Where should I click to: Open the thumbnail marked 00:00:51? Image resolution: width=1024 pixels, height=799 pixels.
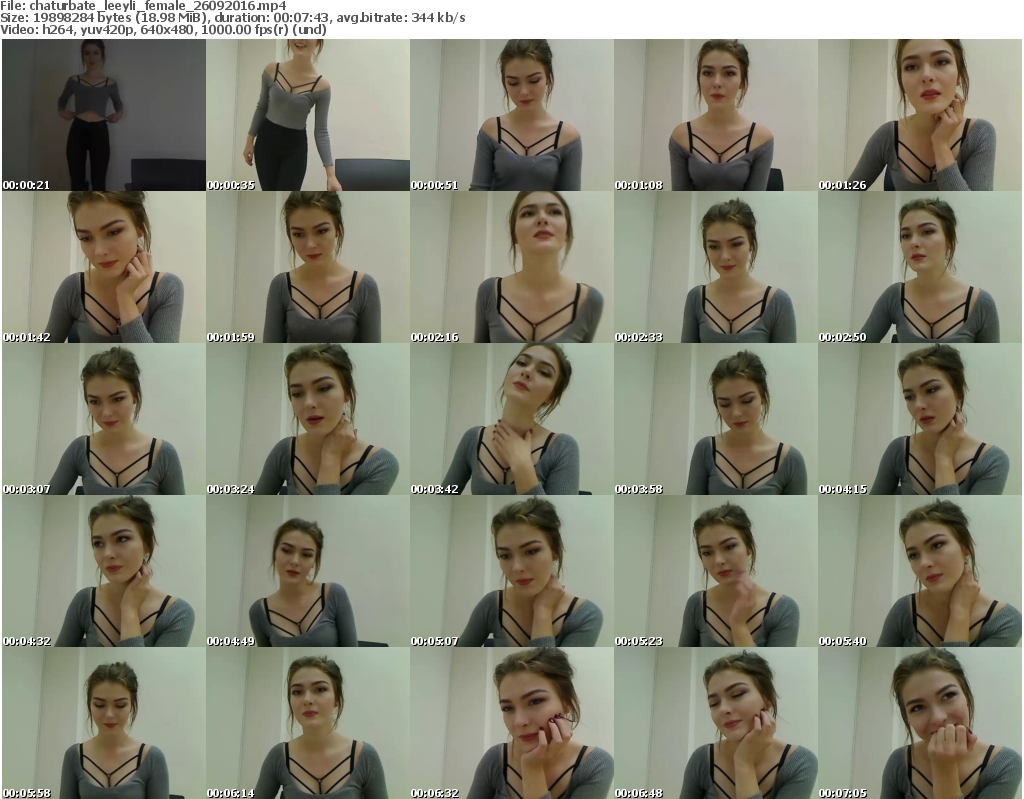tap(512, 115)
